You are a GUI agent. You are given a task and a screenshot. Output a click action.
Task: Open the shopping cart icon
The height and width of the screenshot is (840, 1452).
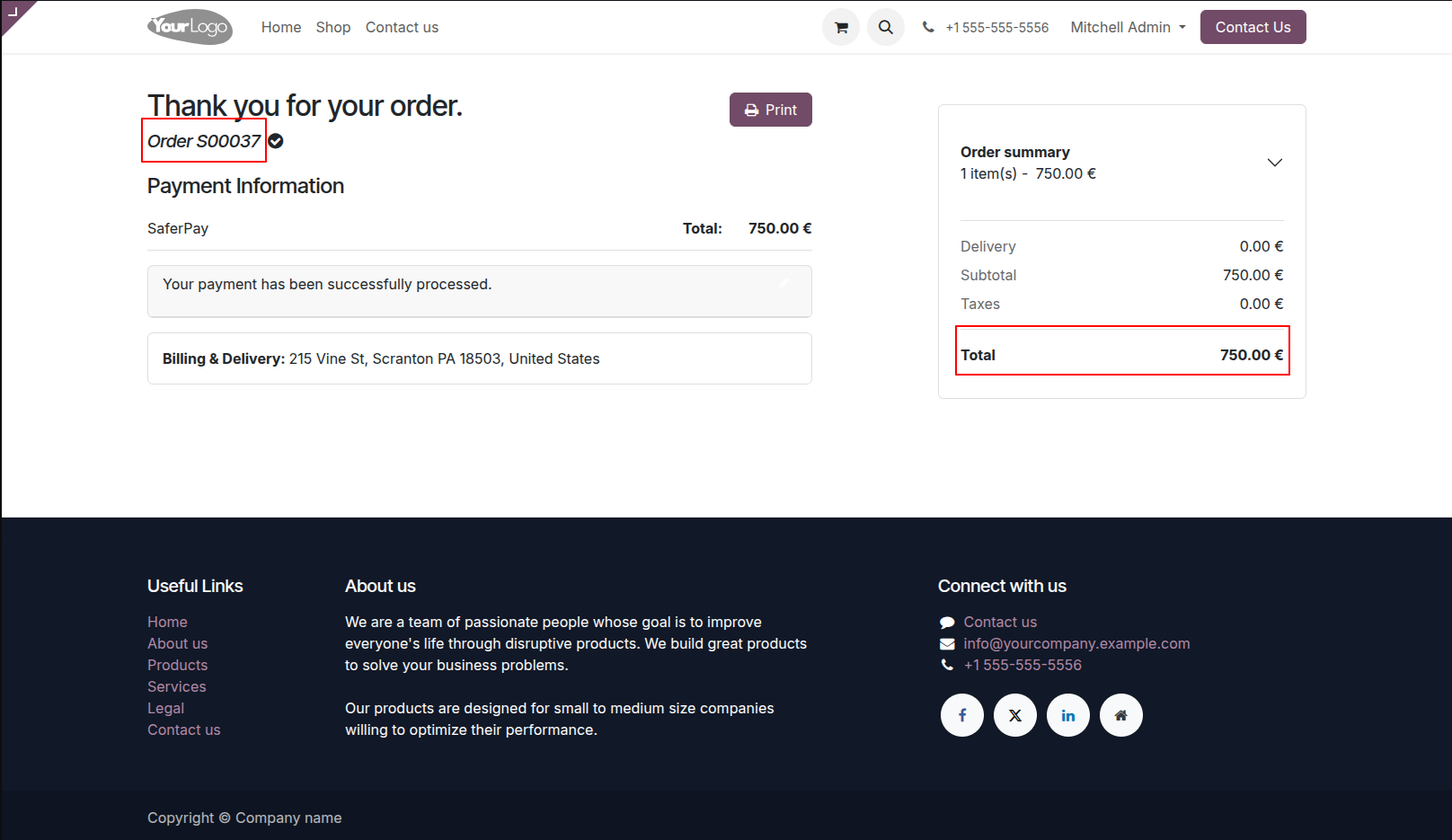[841, 27]
